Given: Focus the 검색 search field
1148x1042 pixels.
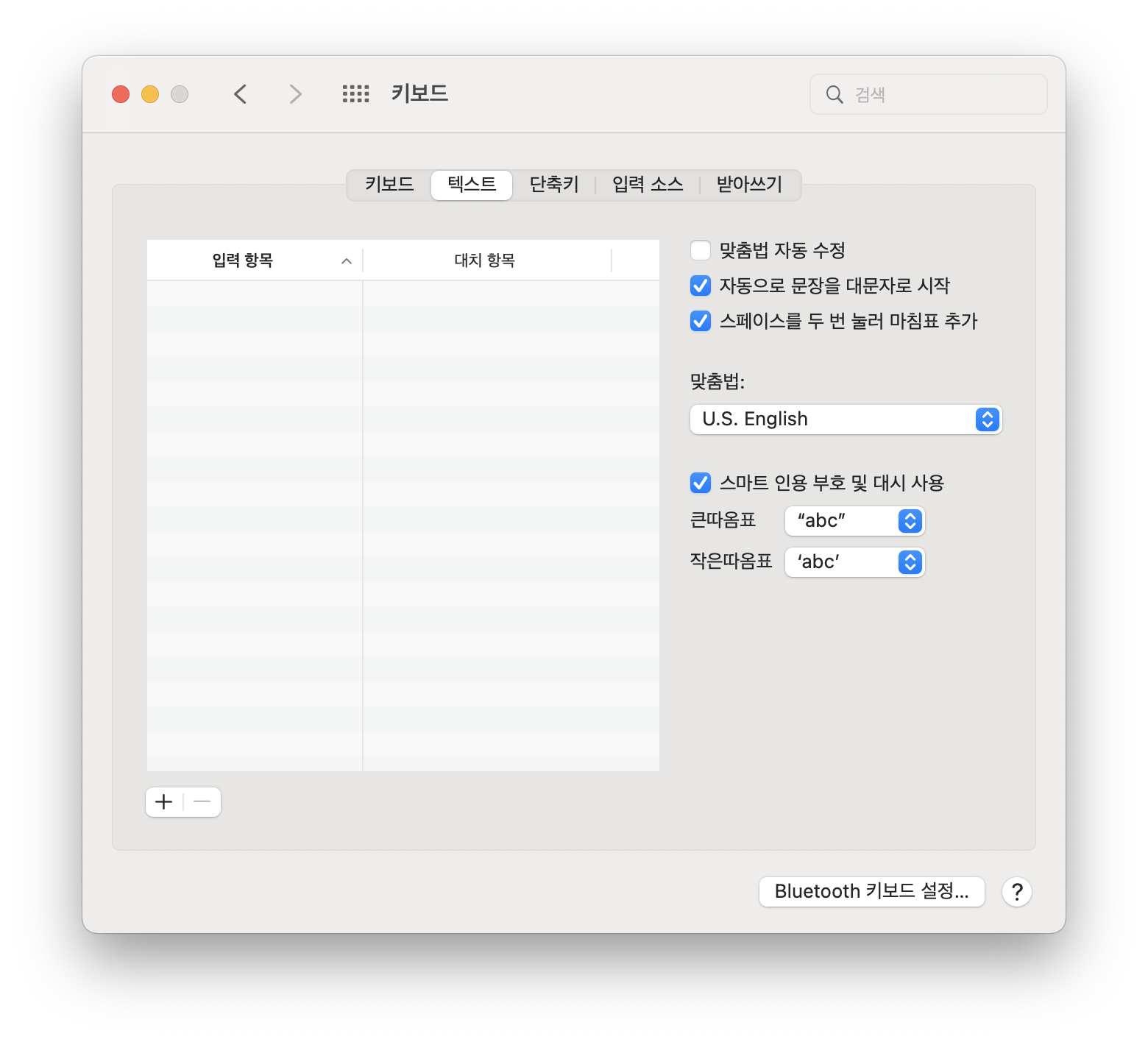Looking at the screenshot, I should coord(929,94).
